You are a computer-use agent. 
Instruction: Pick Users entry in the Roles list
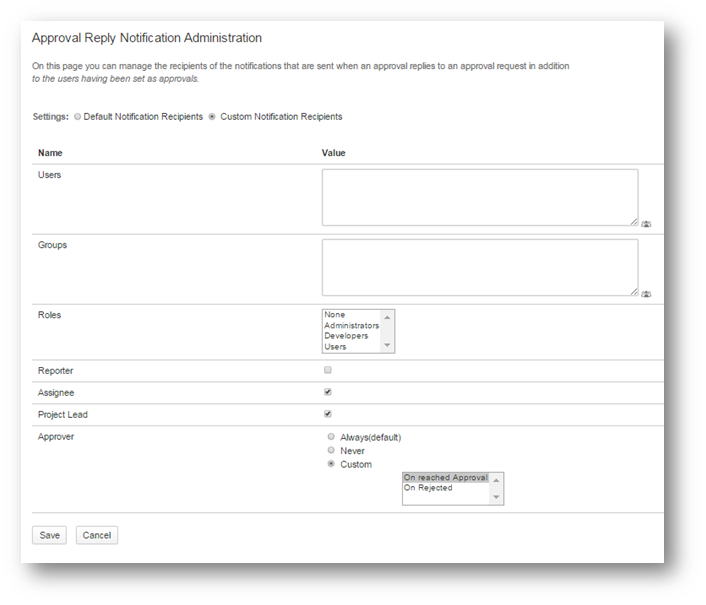click(336, 347)
